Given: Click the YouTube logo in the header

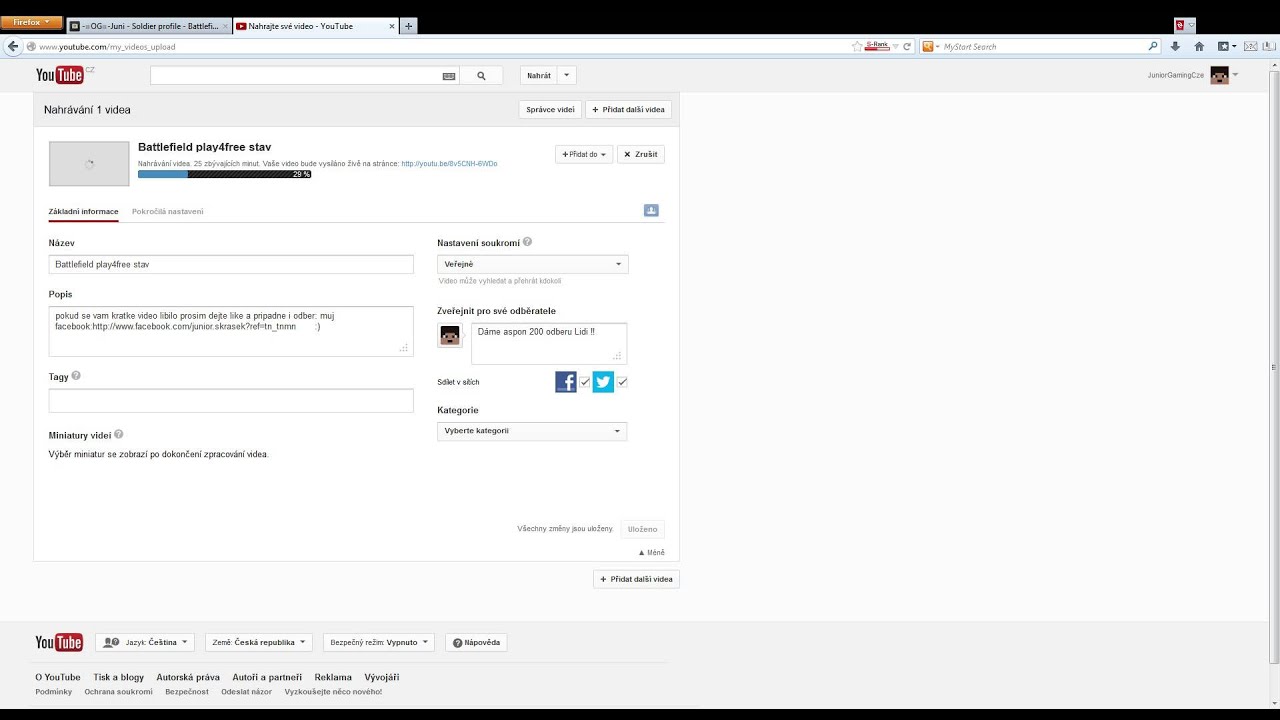Looking at the screenshot, I should (x=60, y=75).
